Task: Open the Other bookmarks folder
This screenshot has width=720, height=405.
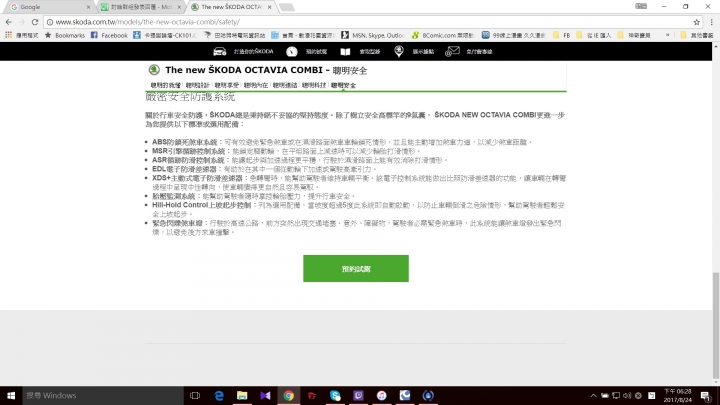Action: (697, 35)
